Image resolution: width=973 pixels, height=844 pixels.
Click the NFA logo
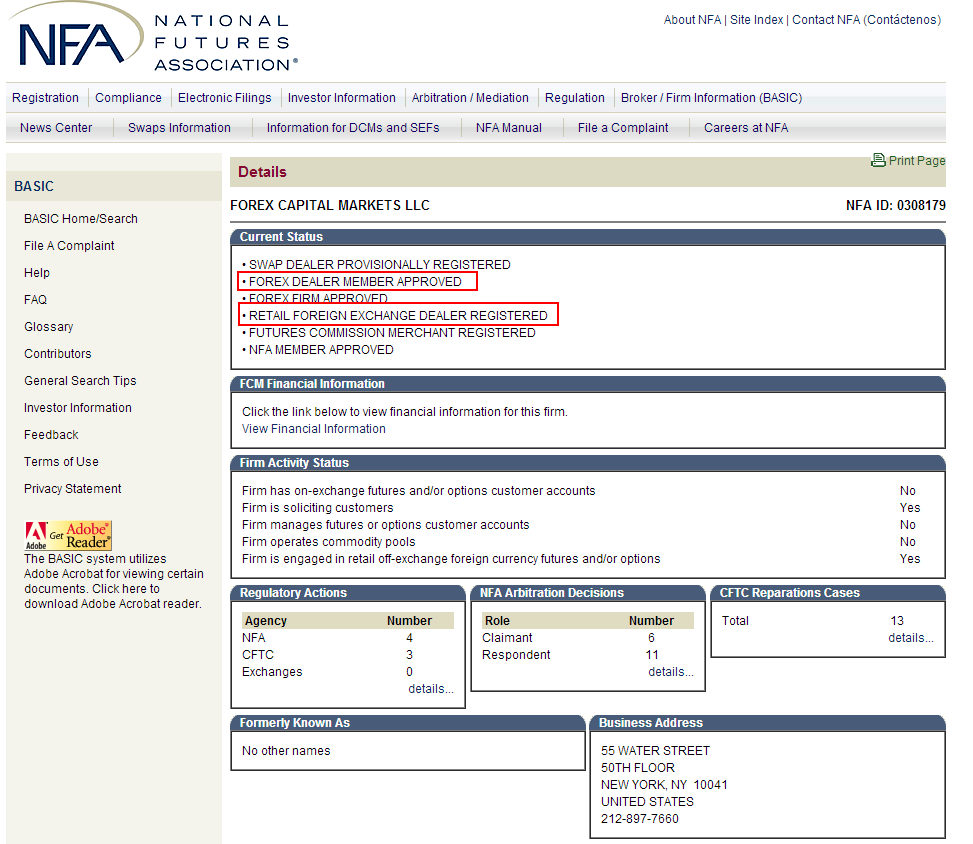(x=153, y=38)
